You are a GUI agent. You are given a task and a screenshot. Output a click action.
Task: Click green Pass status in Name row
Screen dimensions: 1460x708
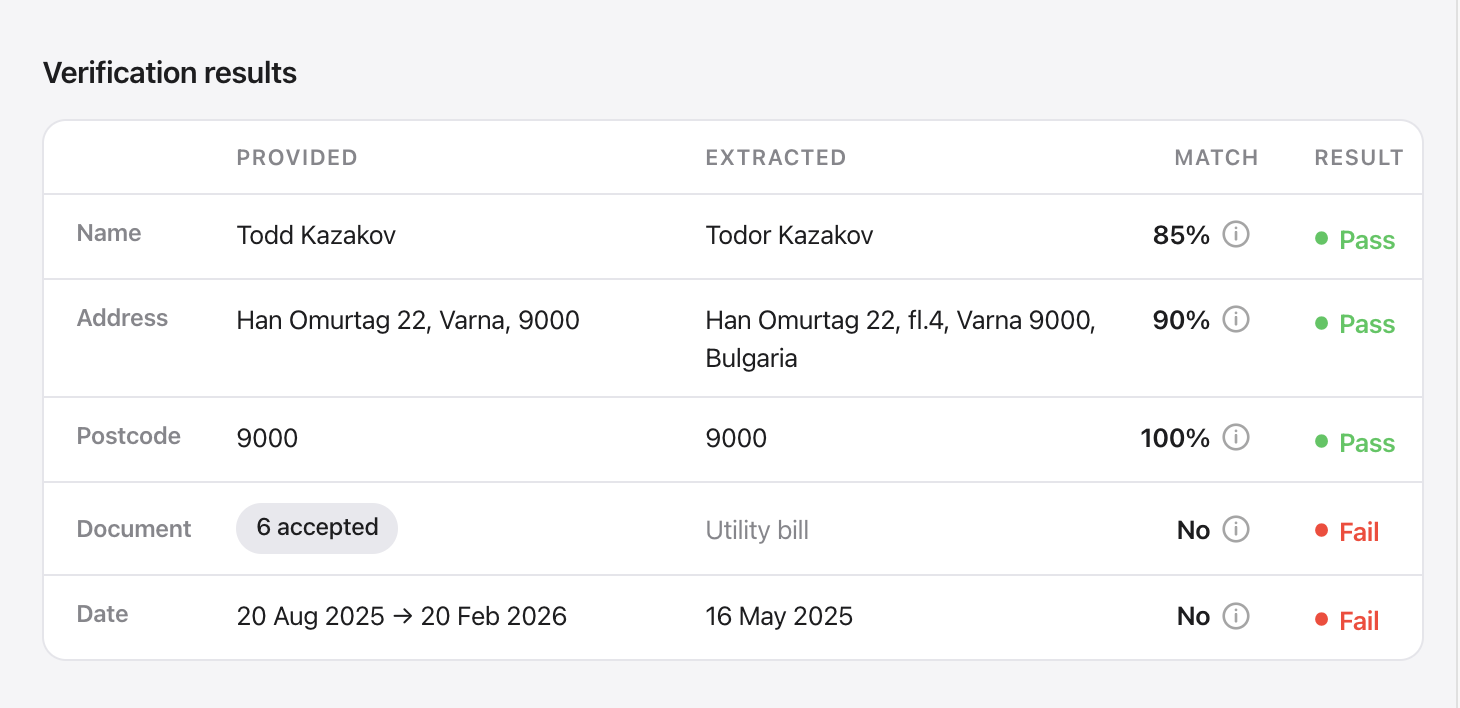pos(1355,240)
